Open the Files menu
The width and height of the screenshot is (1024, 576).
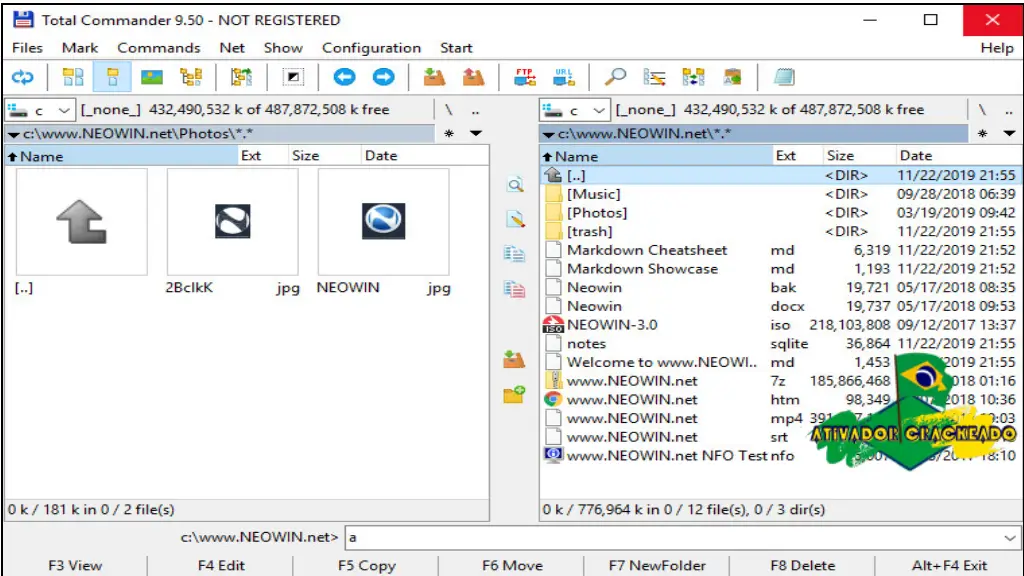click(x=27, y=48)
